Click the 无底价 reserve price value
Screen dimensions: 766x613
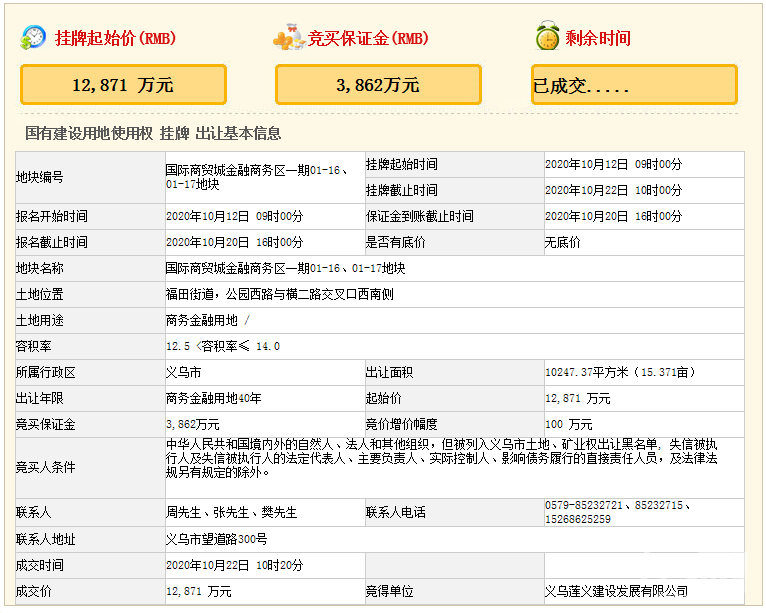click(x=560, y=242)
